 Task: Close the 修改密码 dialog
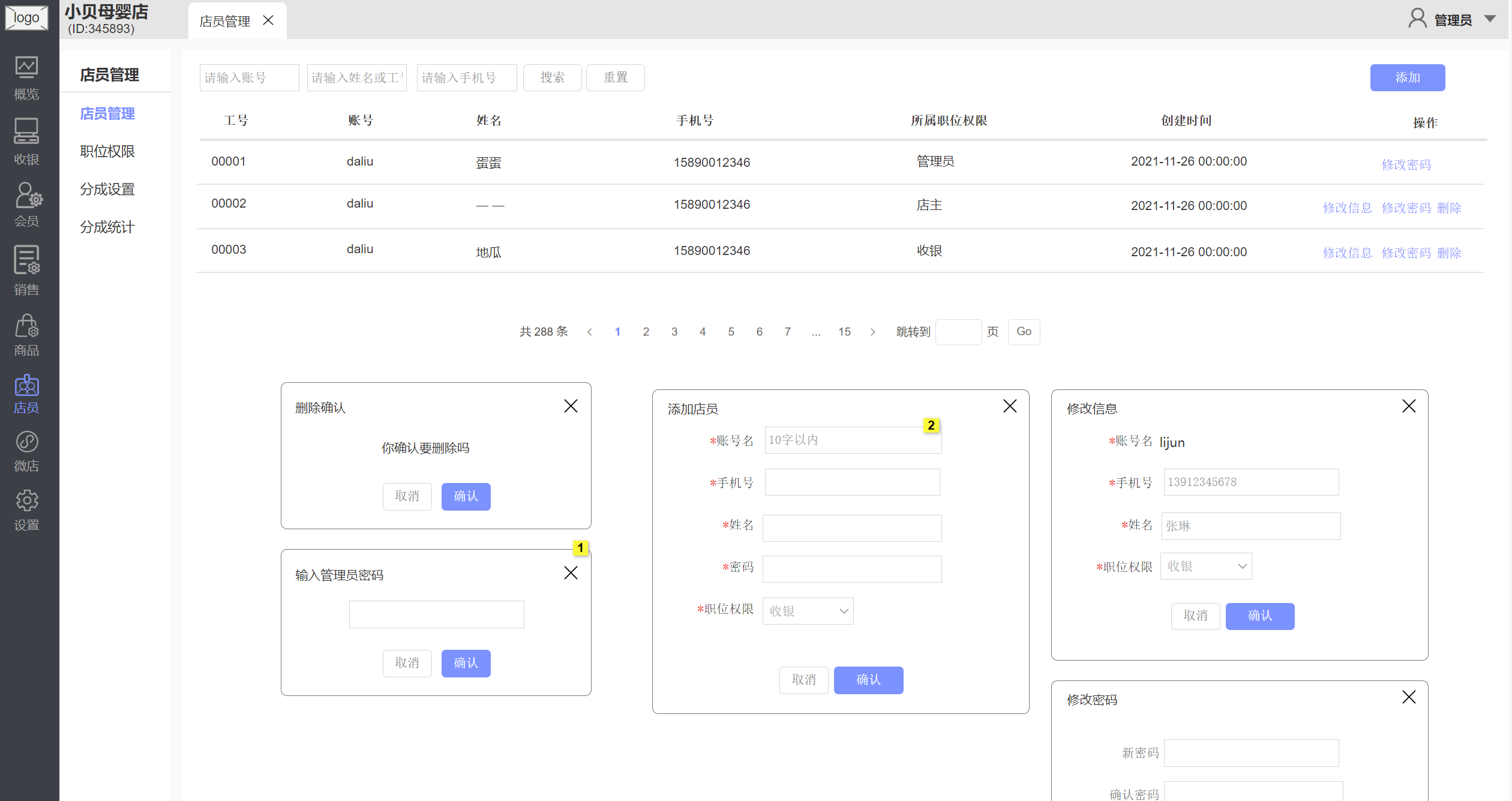pos(1409,697)
